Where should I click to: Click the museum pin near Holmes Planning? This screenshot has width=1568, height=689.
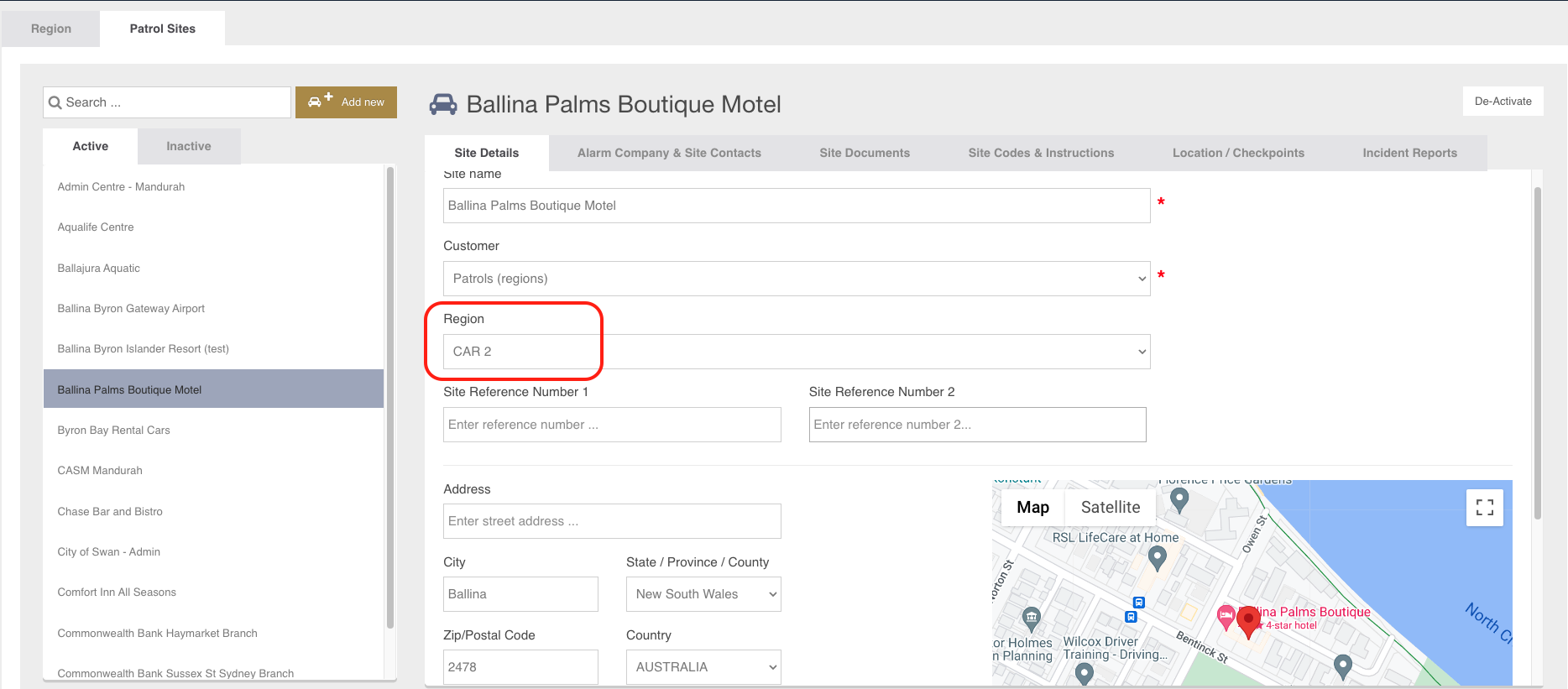click(1032, 619)
